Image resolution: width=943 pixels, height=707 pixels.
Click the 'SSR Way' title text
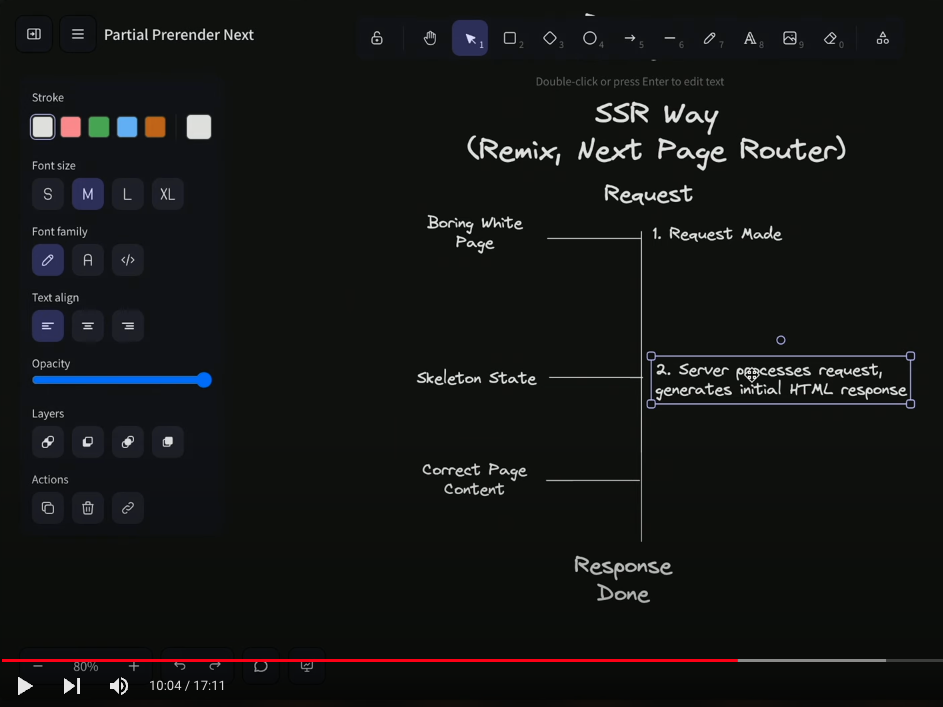coord(657,115)
